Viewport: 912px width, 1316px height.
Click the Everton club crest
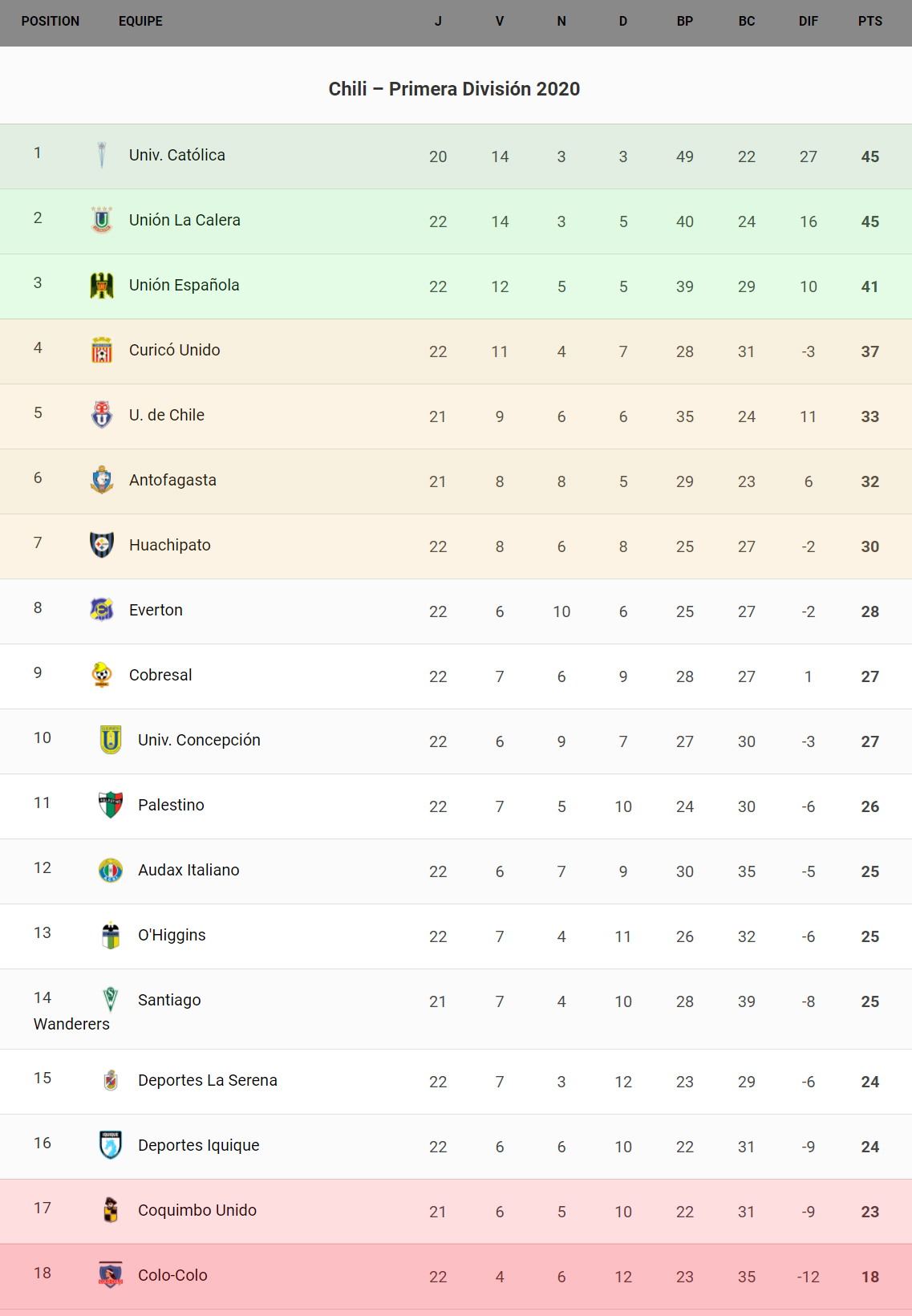(102, 610)
